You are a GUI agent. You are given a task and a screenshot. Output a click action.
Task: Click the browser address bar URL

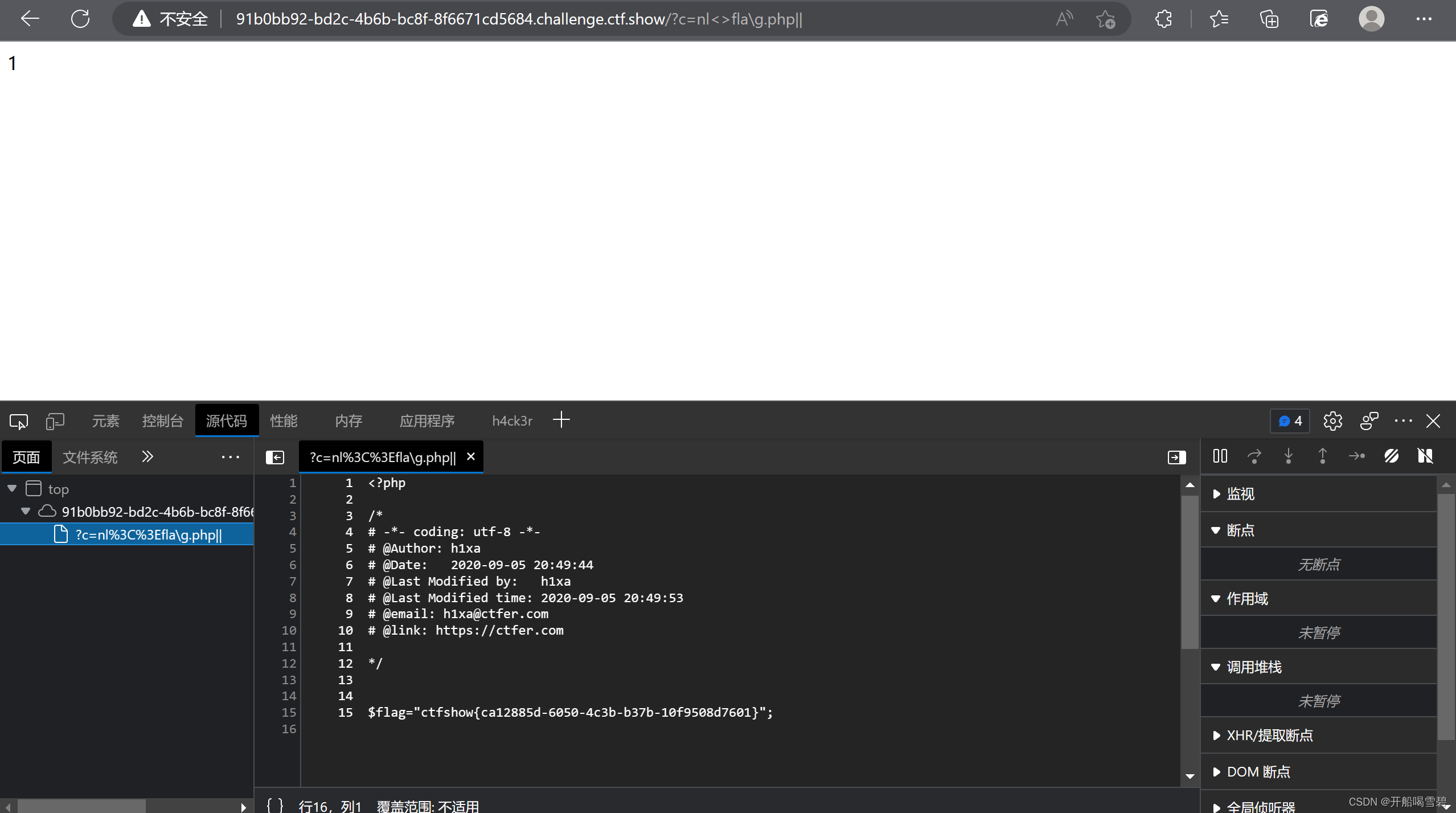pyautogui.click(x=518, y=19)
